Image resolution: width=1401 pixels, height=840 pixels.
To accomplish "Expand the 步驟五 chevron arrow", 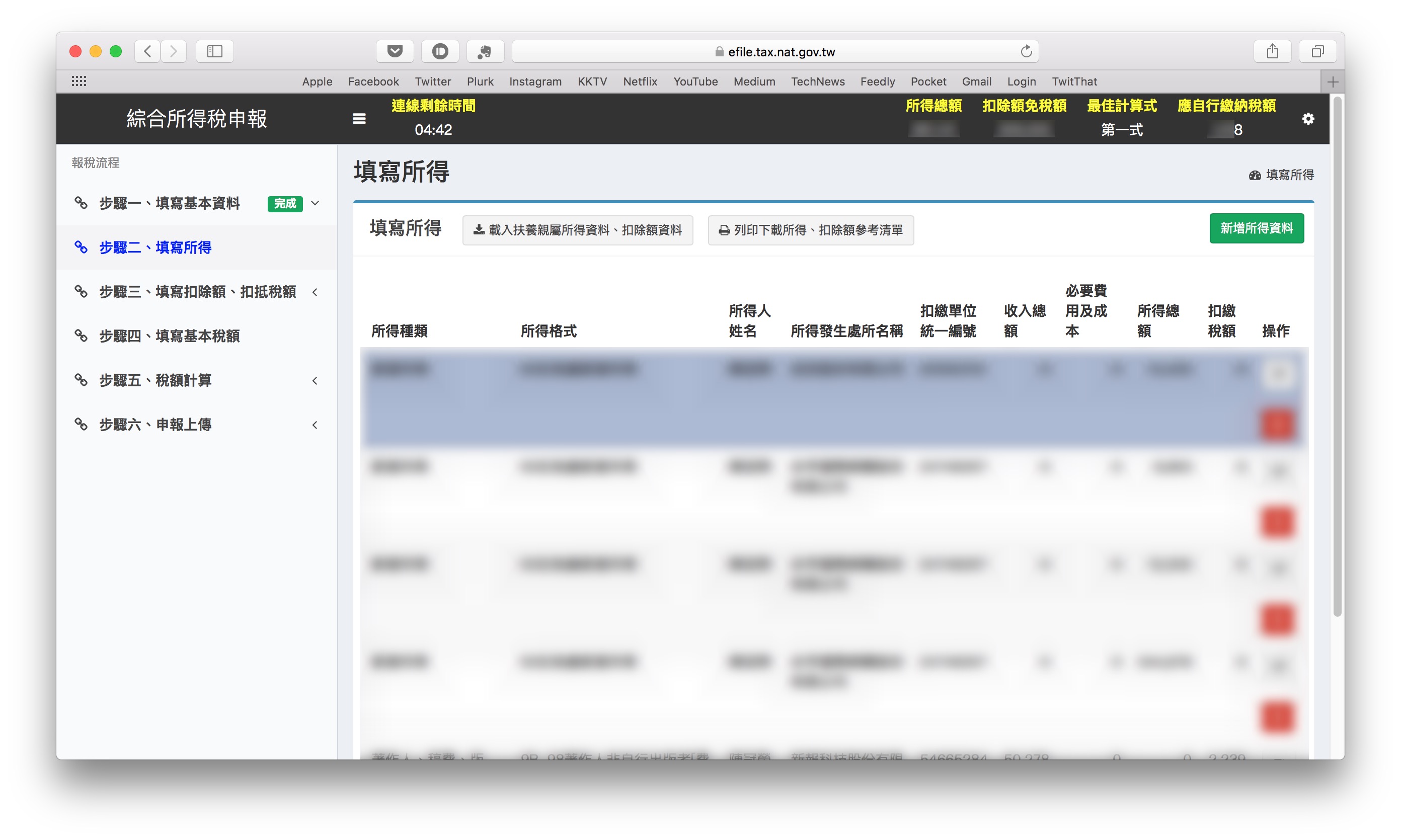I will [x=316, y=380].
